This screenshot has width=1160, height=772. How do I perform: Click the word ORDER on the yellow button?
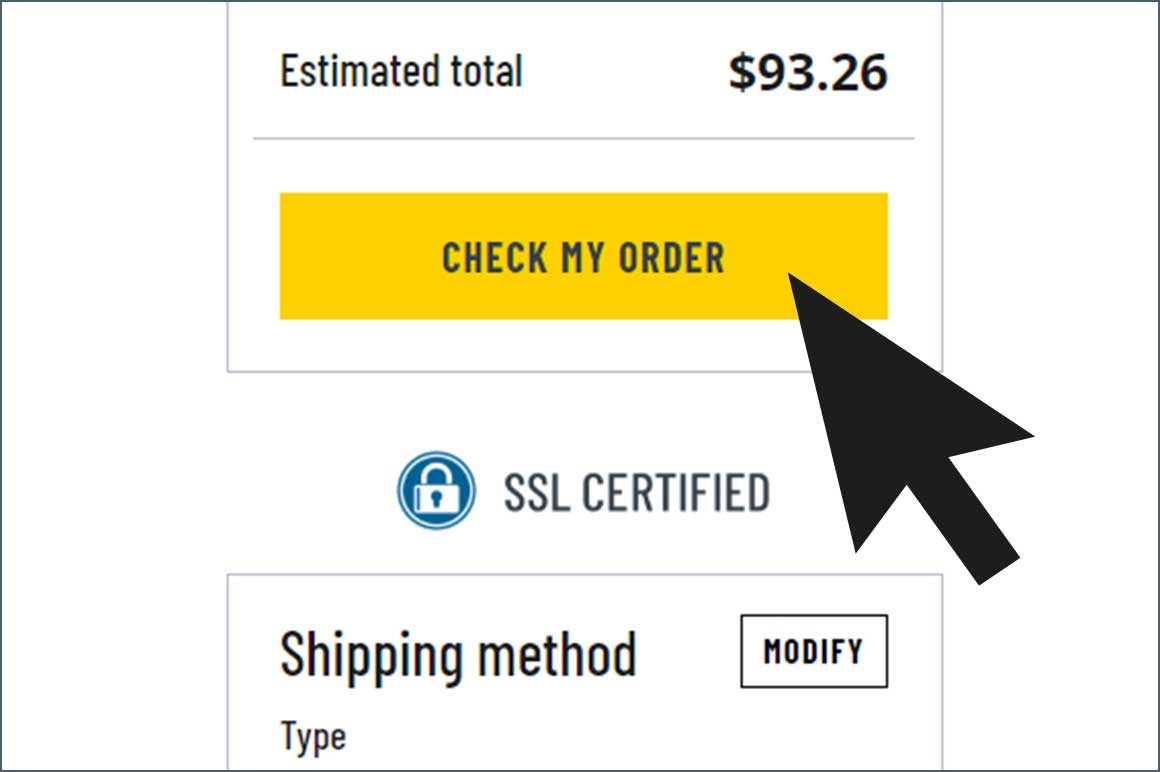tap(671, 258)
